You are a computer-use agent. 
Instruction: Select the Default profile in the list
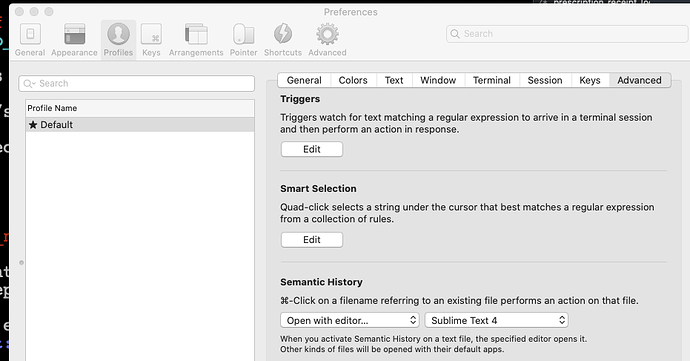(140, 125)
